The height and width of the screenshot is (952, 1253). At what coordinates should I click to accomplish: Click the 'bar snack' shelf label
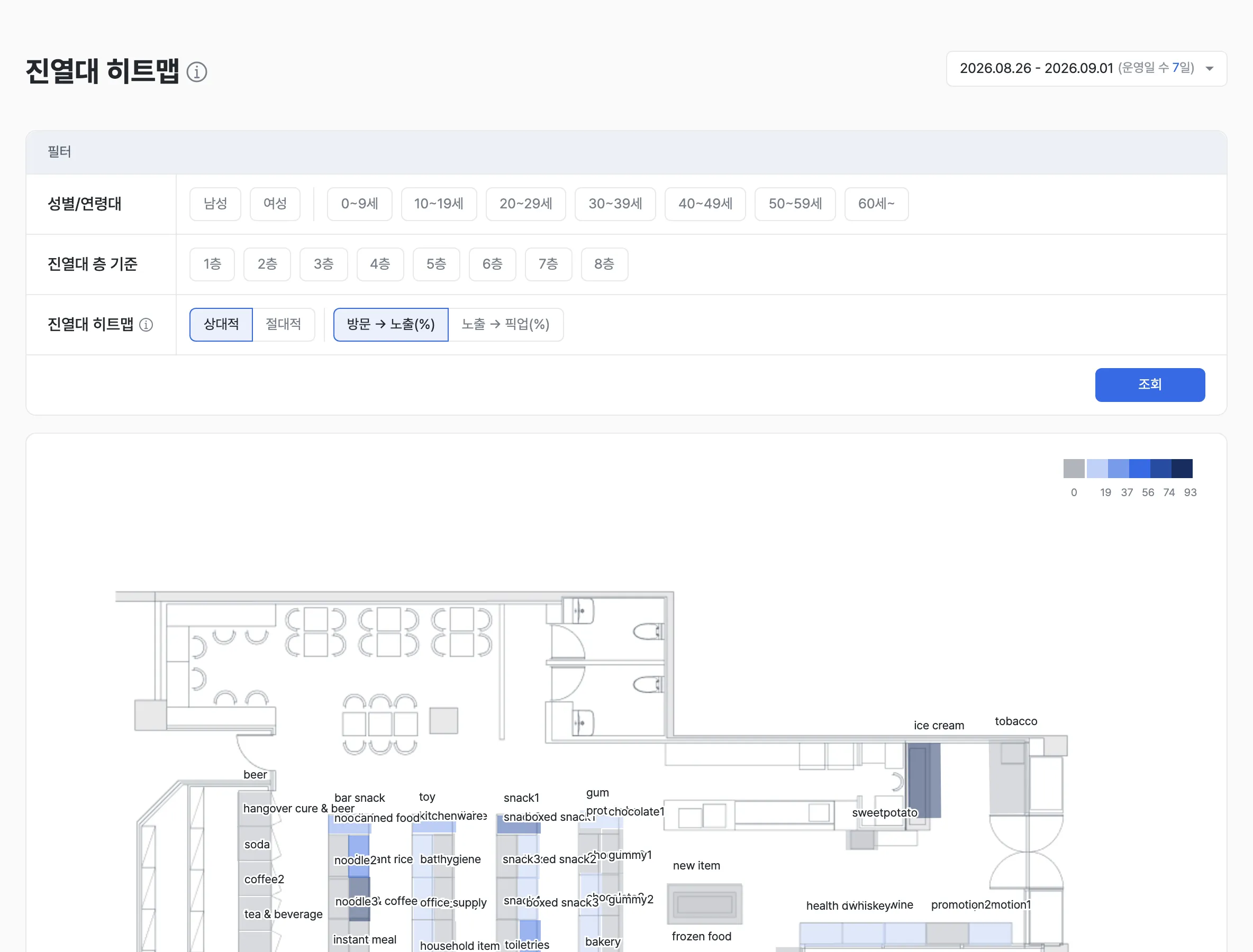(359, 798)
